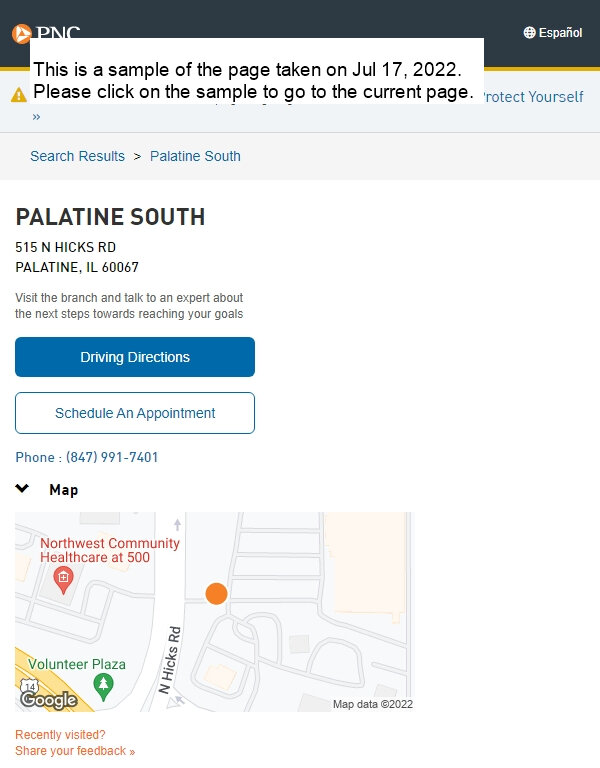The image size is (600, 768).
Task: Click the orange branch location marker
Action: (216, 594)
